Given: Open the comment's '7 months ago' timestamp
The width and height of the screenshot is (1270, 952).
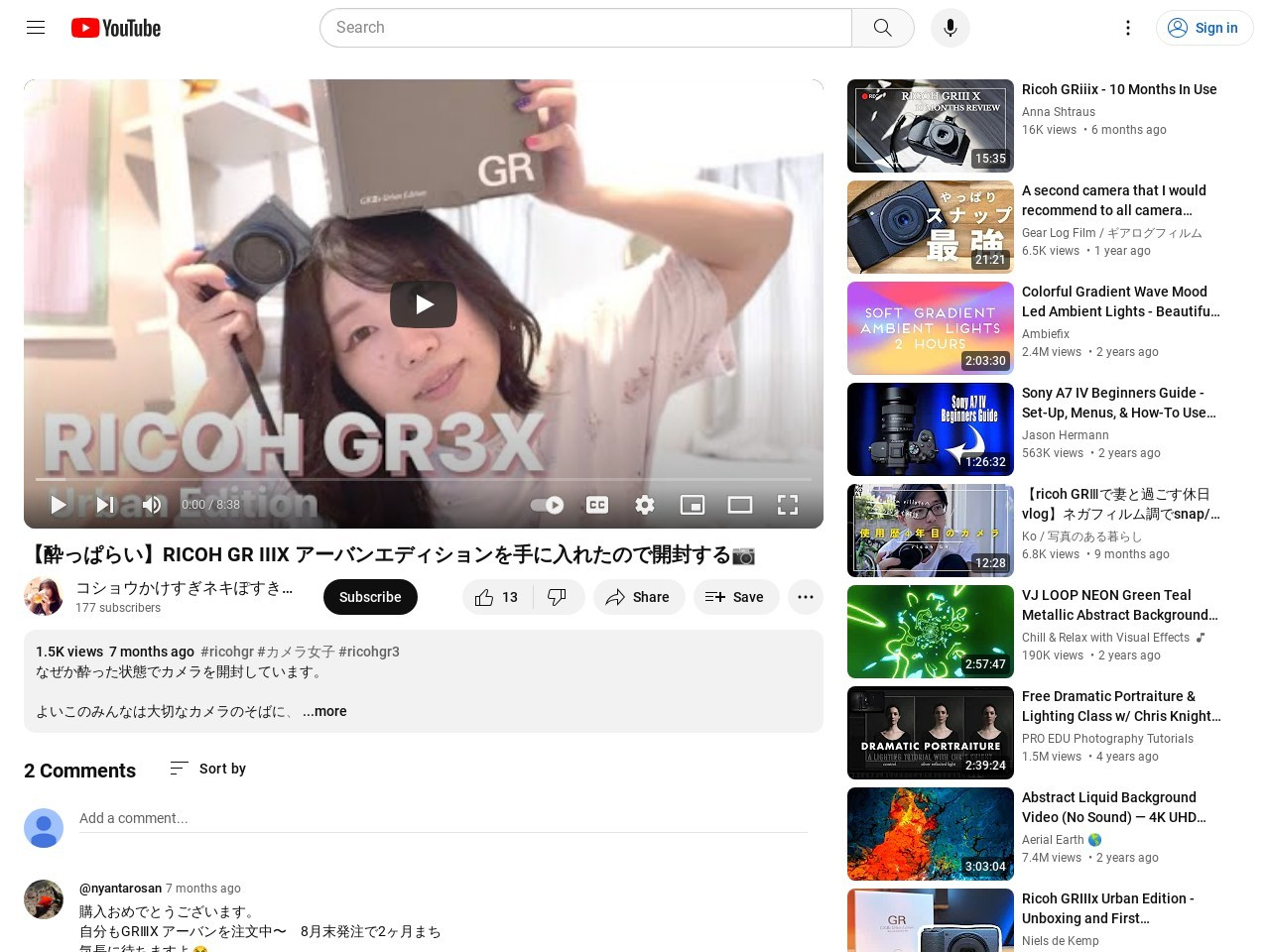Looking at the screenshot, I should [203, 889].
